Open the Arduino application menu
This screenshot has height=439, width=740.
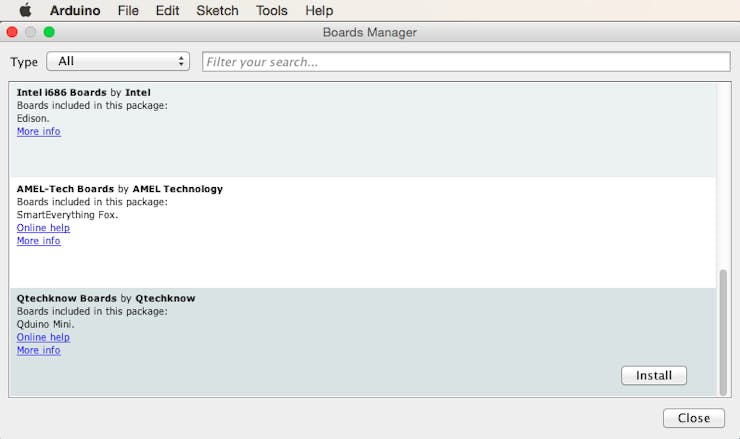(75, 10)
